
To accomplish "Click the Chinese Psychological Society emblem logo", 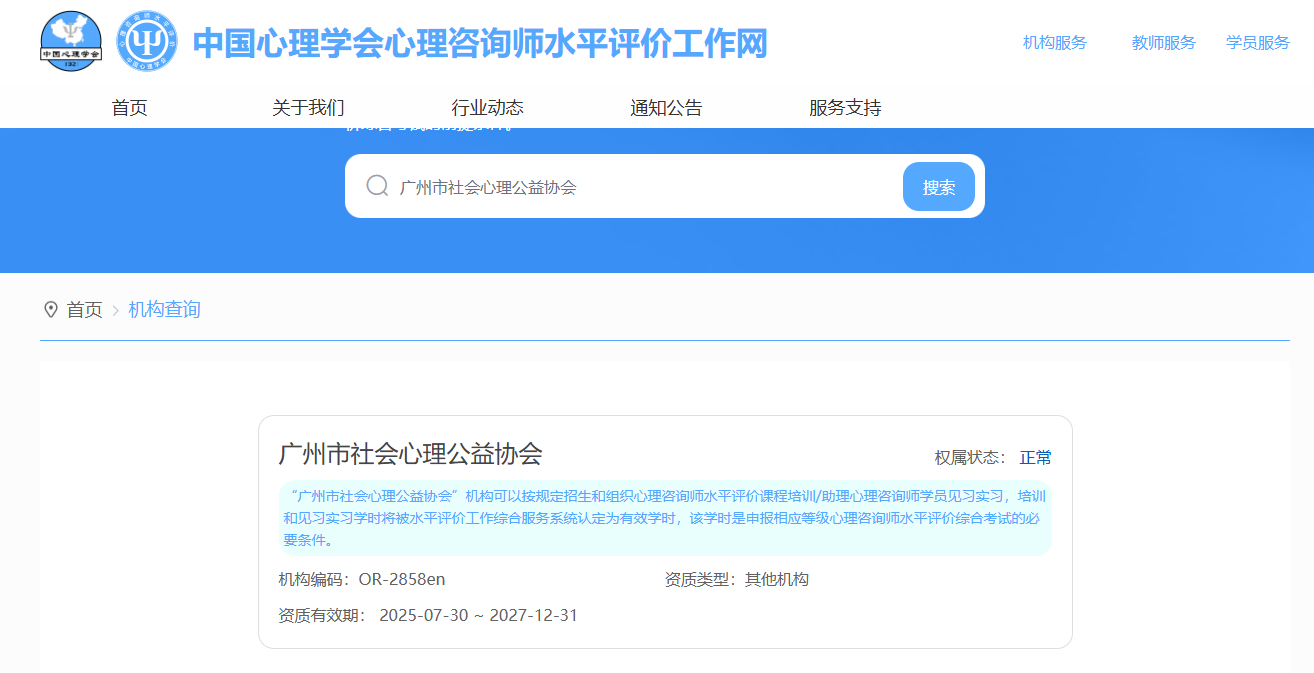I will click(71, 41).
